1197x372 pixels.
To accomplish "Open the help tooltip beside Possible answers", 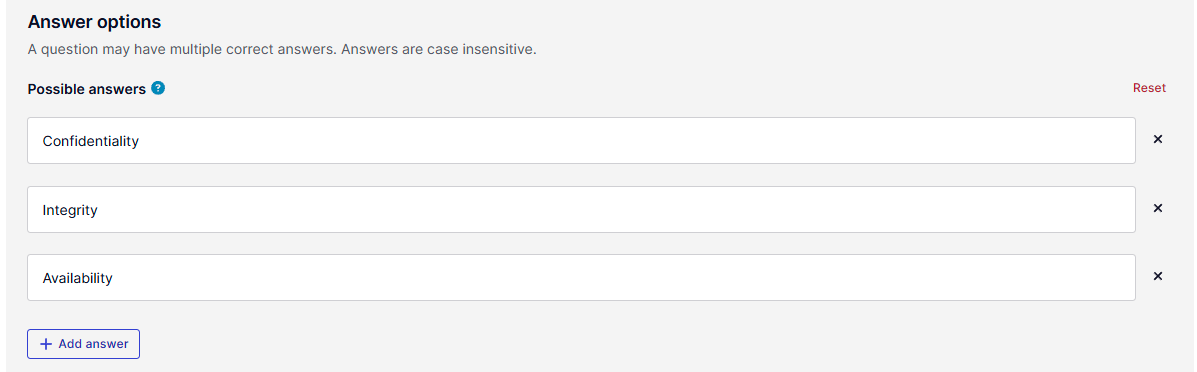I will (158, 88).
